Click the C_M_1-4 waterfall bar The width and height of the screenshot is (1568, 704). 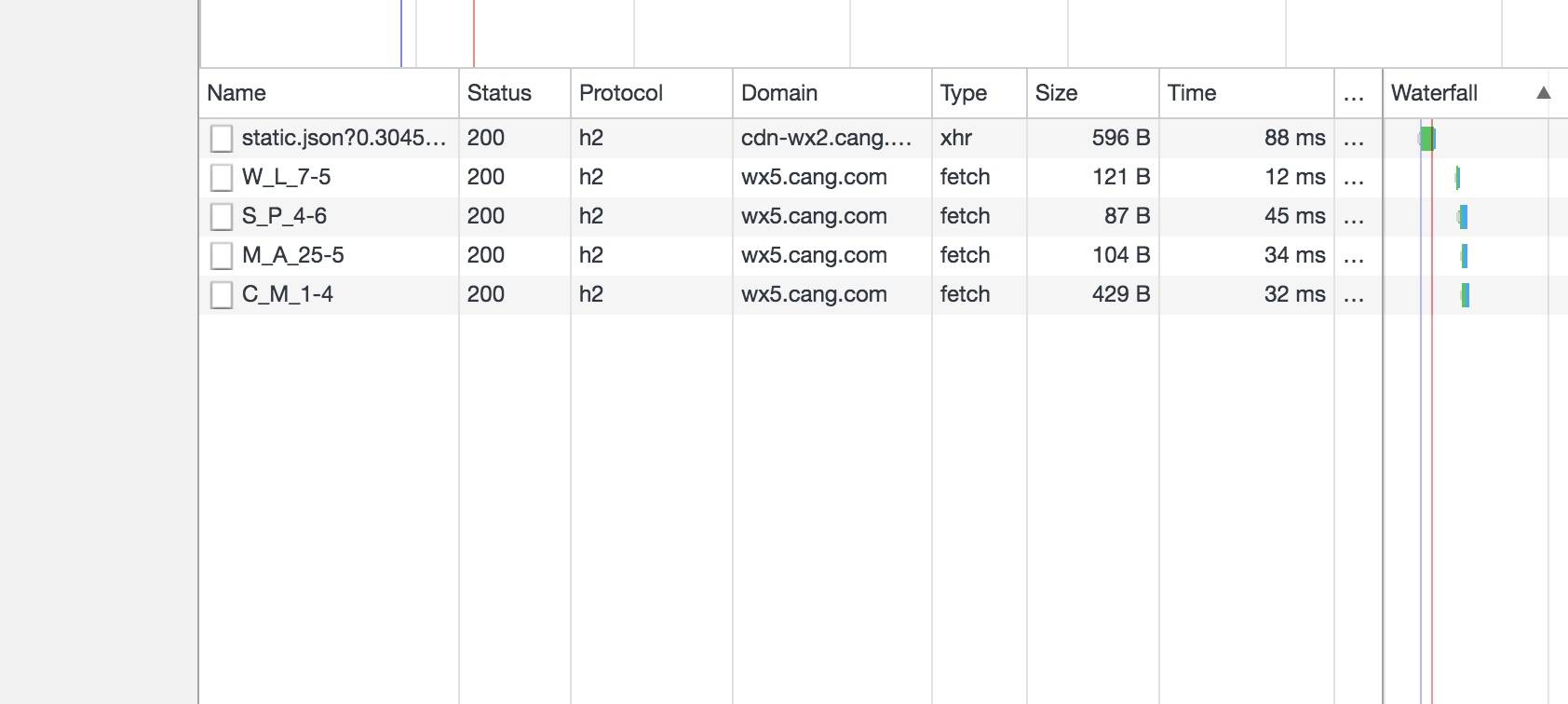1465,295
